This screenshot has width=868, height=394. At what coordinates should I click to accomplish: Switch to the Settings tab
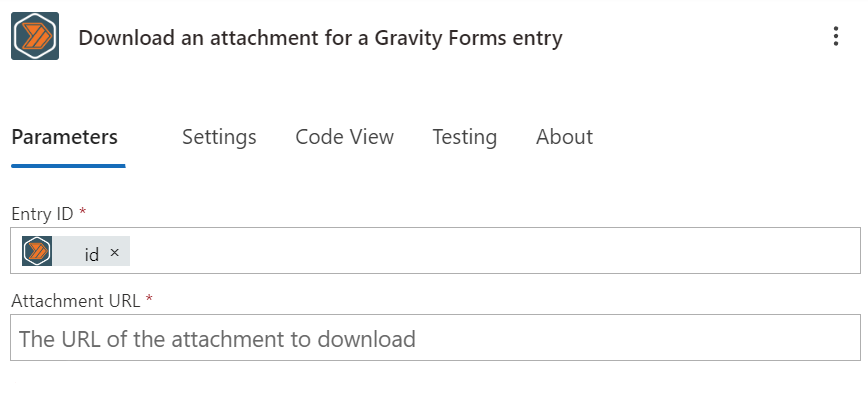(219, 137)
